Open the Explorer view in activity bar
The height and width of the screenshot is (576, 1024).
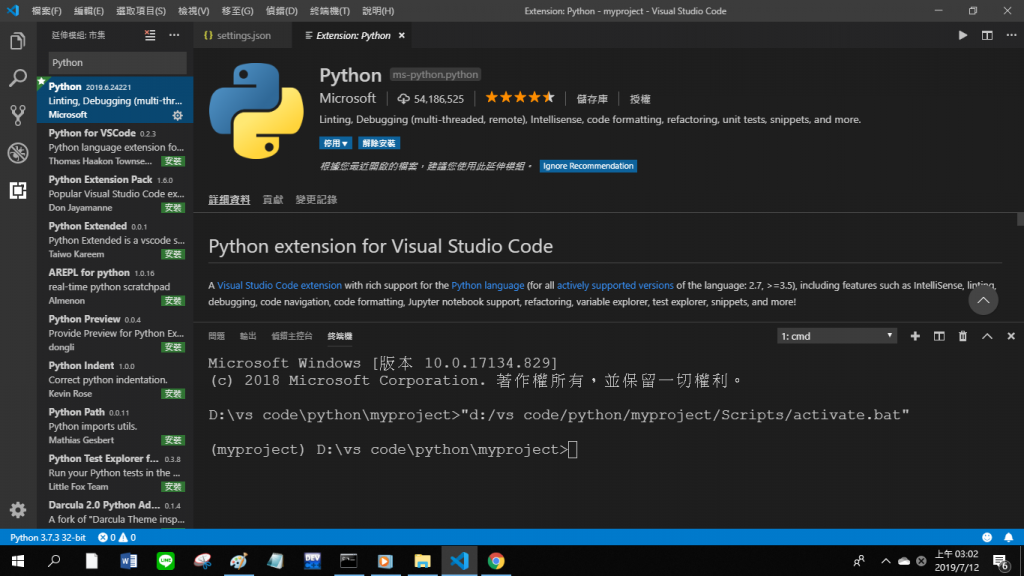[18, 41]
